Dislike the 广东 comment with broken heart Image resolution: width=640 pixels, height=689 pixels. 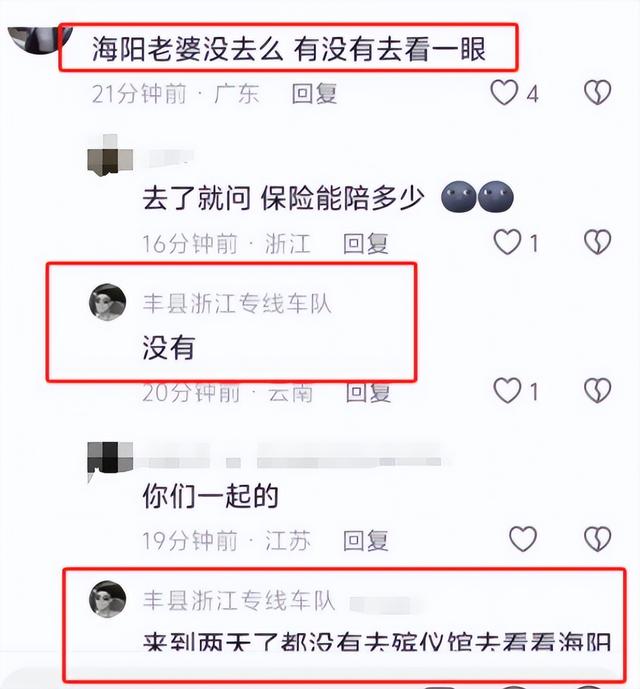[597, 93]
